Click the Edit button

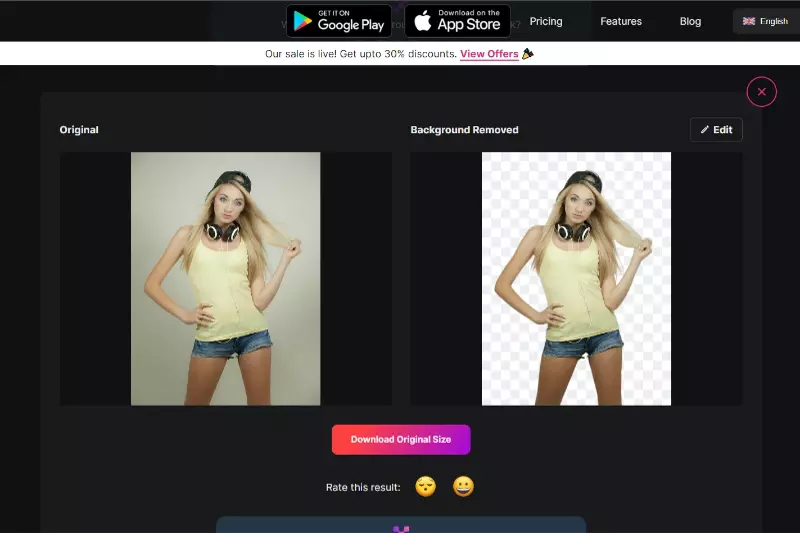(x=716, y=130)
